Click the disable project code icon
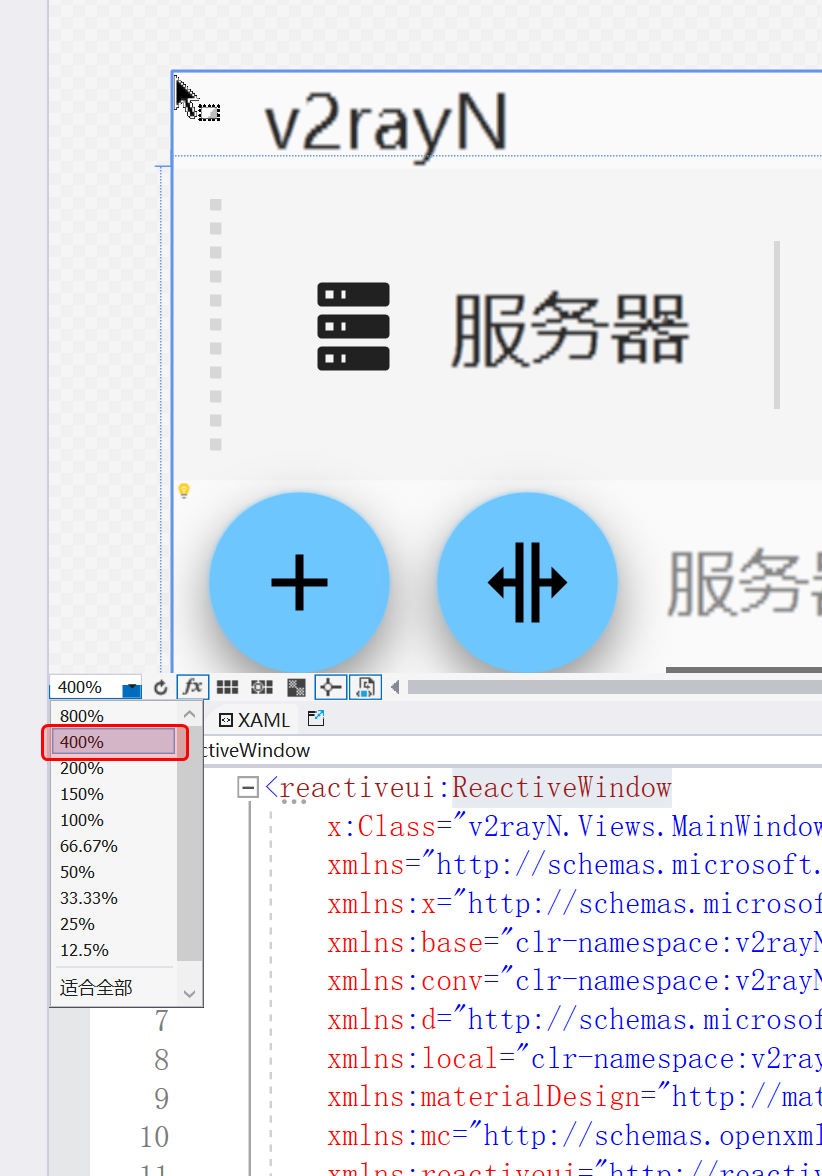Screen dimensions: 822x1176 pyautogui.click(x=365, y=687)
